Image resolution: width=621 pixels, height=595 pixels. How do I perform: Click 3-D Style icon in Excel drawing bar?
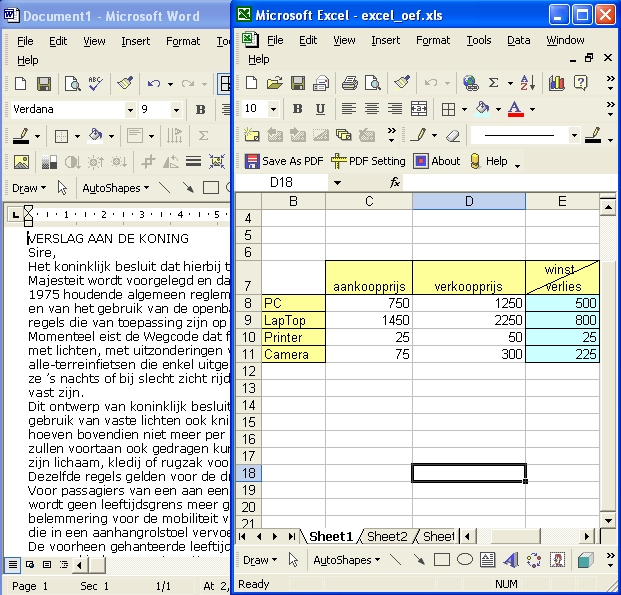(x=585, y=560)
